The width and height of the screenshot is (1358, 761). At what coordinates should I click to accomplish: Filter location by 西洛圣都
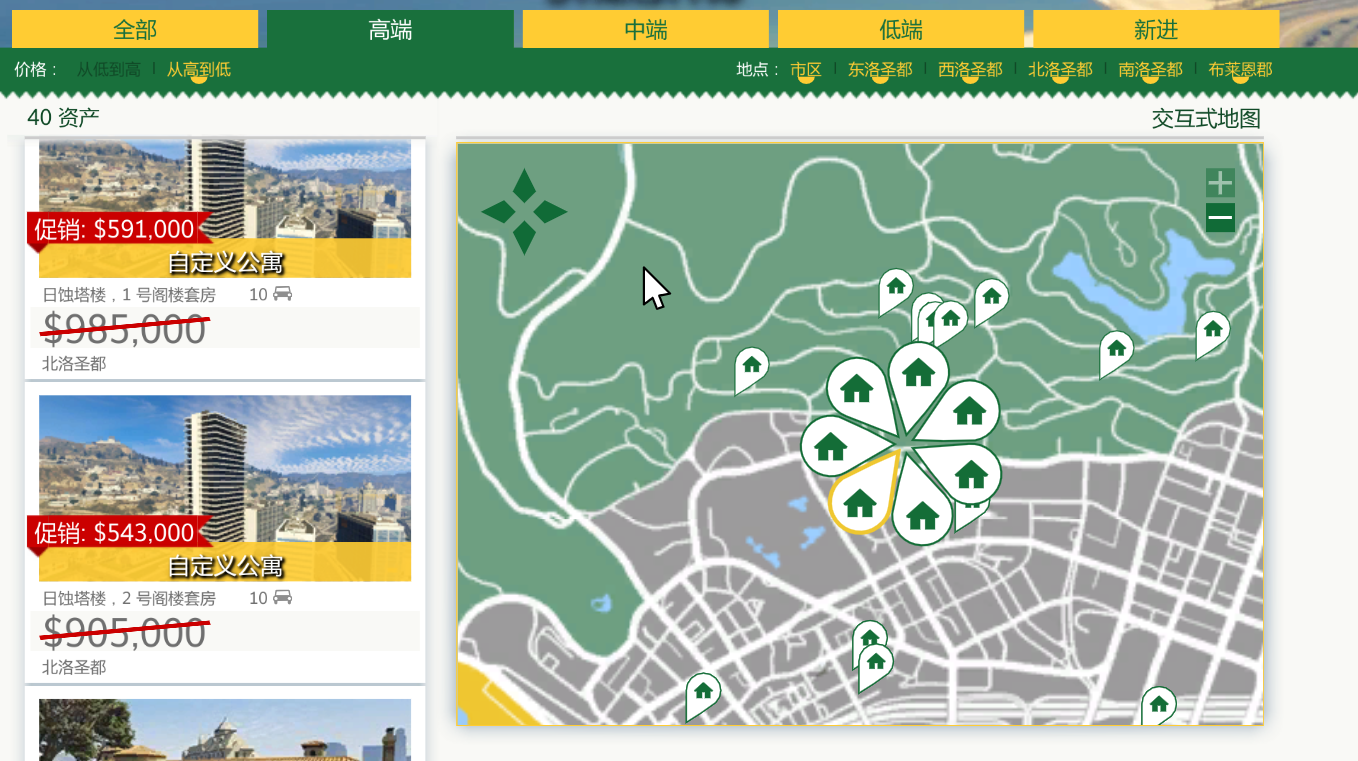970,70
